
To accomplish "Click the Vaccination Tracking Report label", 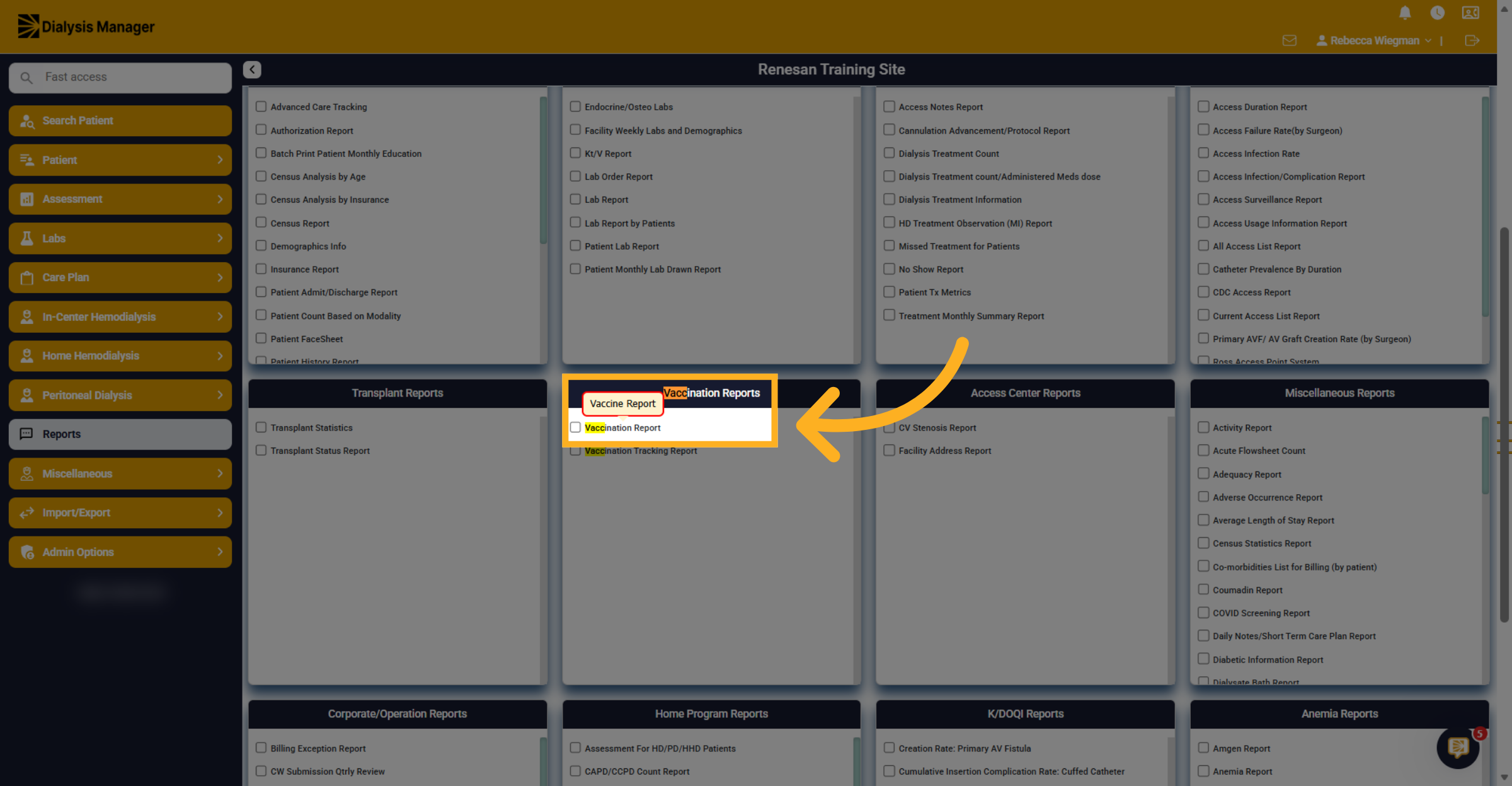I will pyautogui.click(x=641, y=451).
